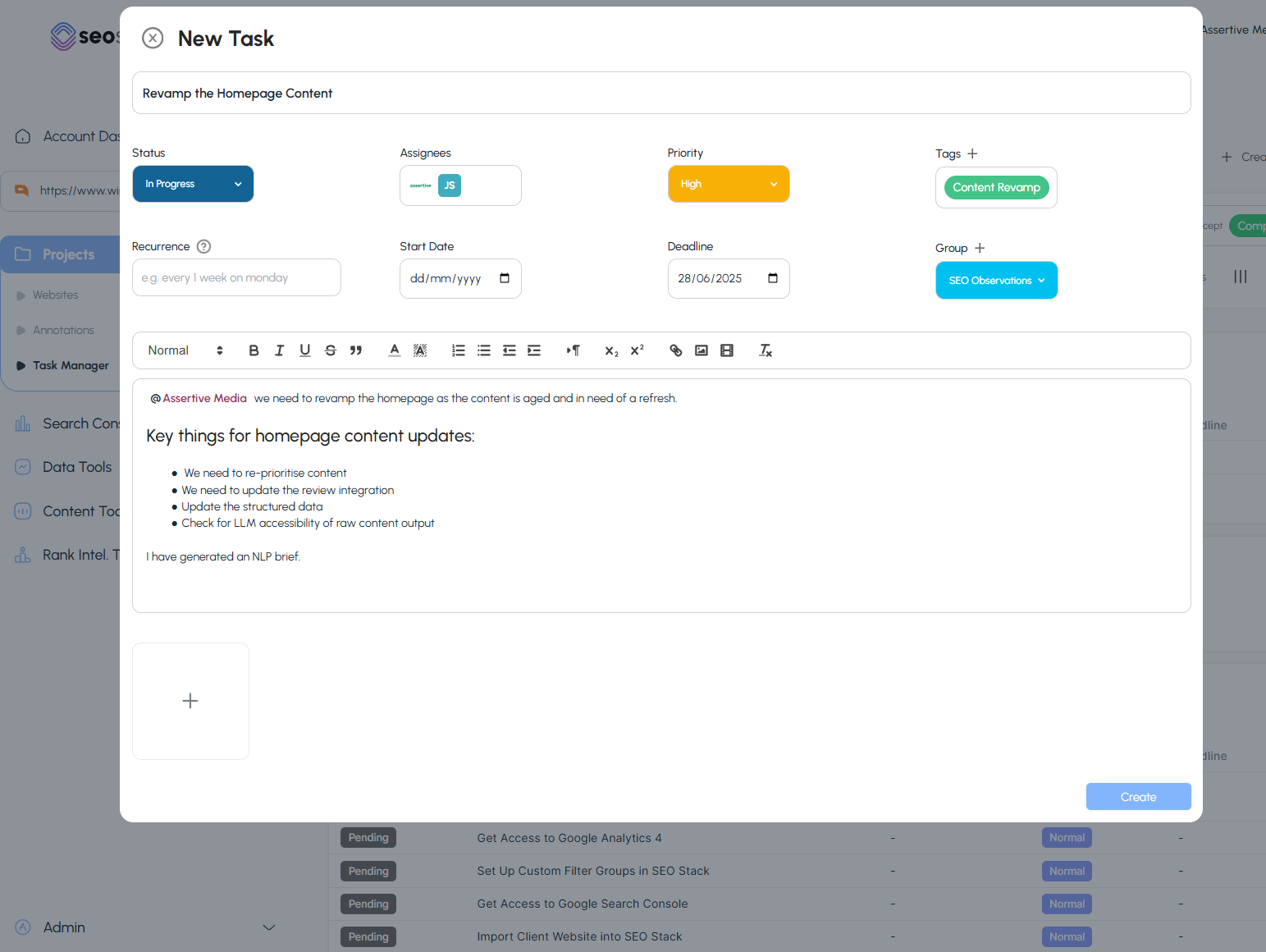Add a new tag with the plus
Viewport: 1266px width, 952px height.
[972, 153]
